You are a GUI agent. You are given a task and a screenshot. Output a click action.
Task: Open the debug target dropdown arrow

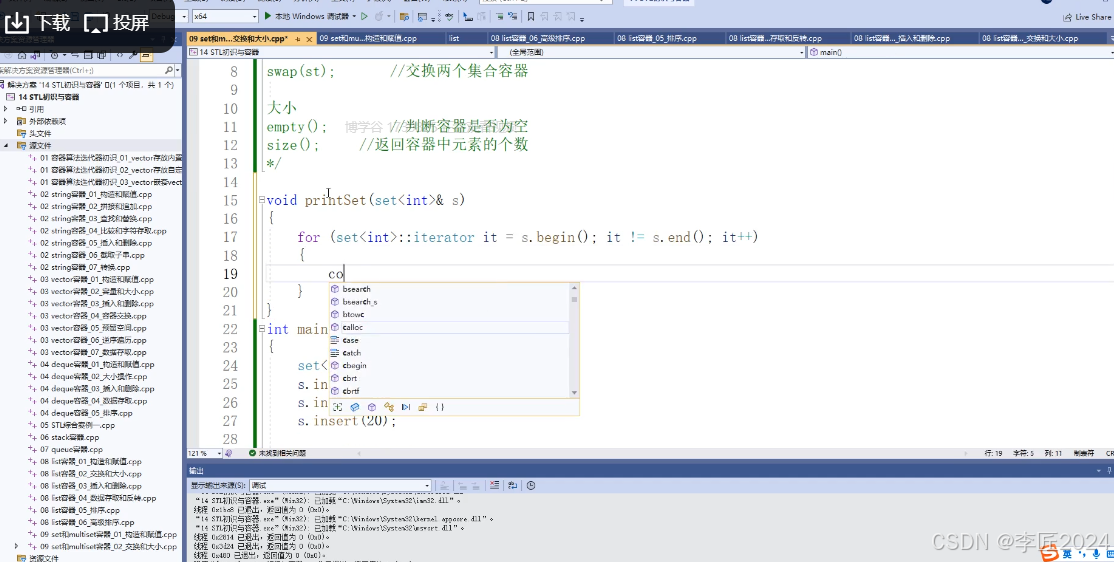354,16
